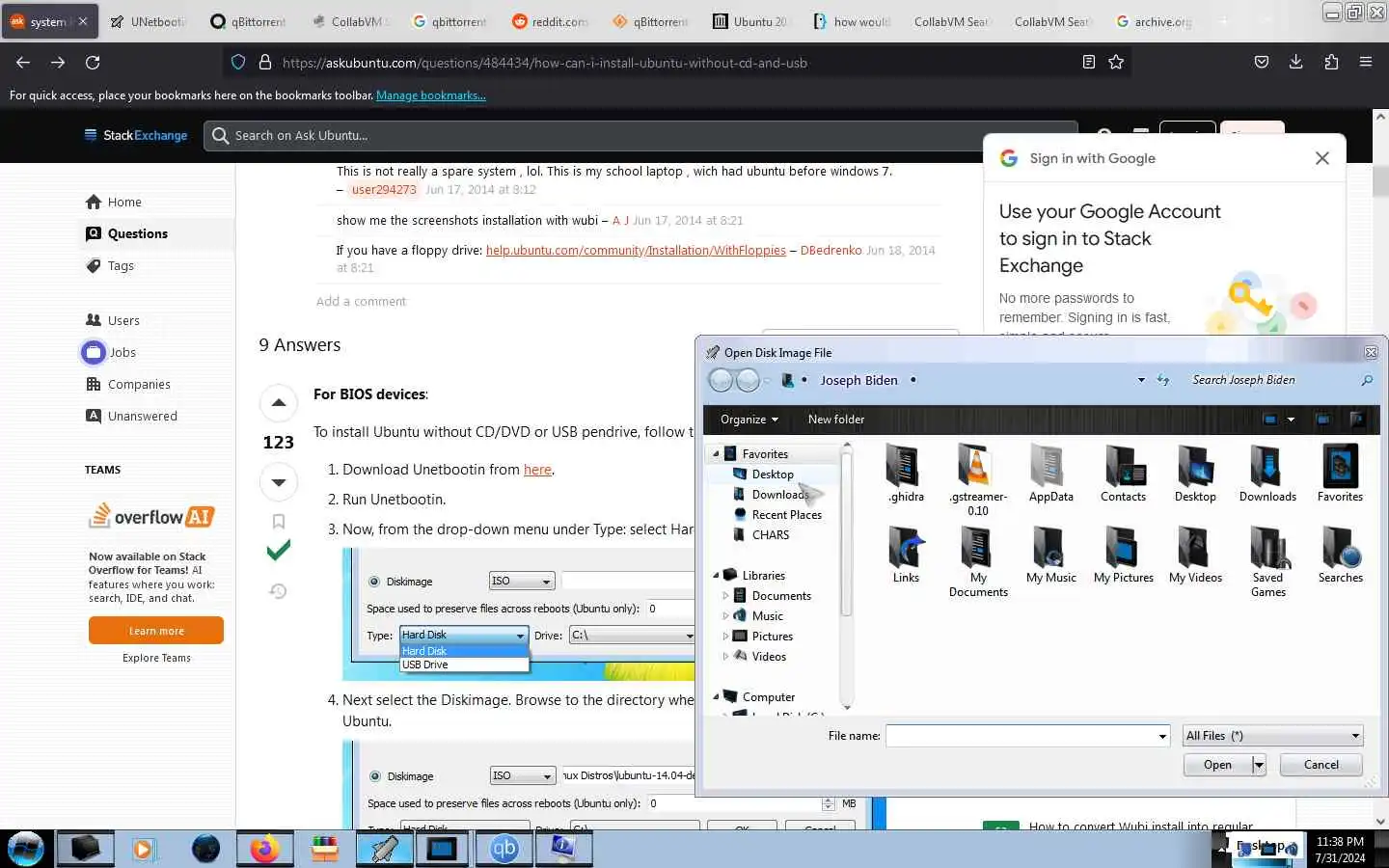Switch to the Ubuntu 20 tab
This screenshot has width=1389, height=868.
[751, 21]
